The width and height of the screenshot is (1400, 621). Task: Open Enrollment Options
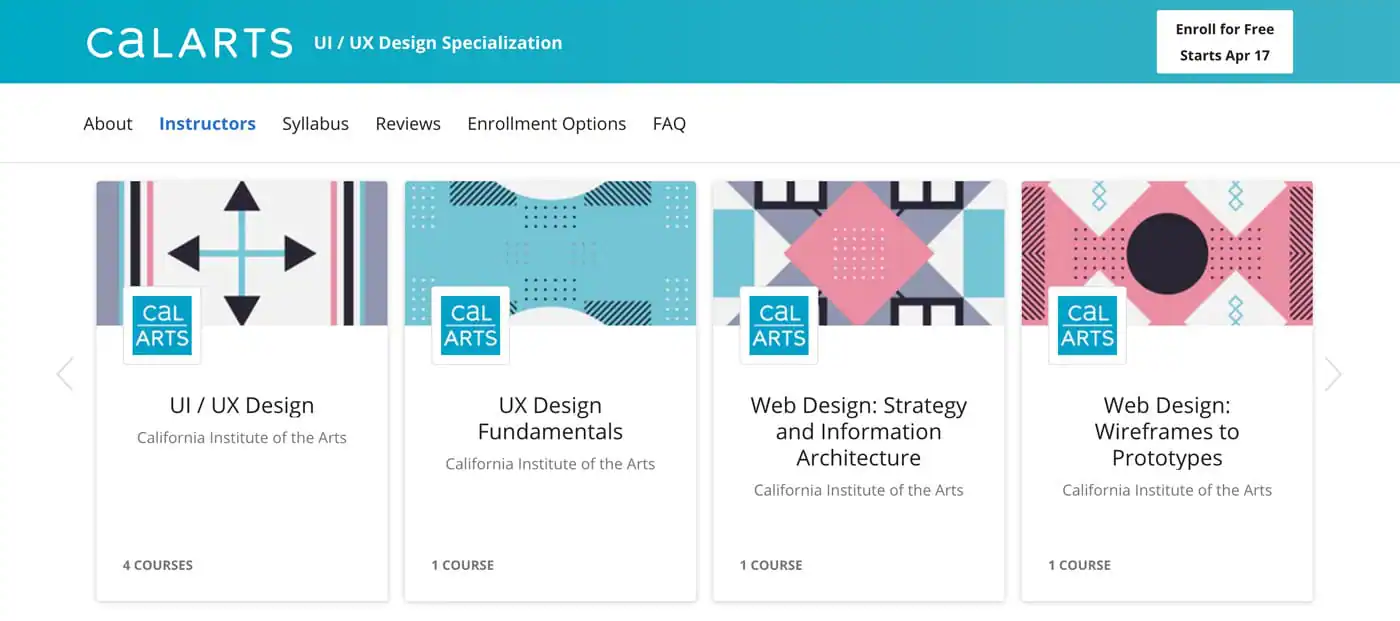(546, 123)
